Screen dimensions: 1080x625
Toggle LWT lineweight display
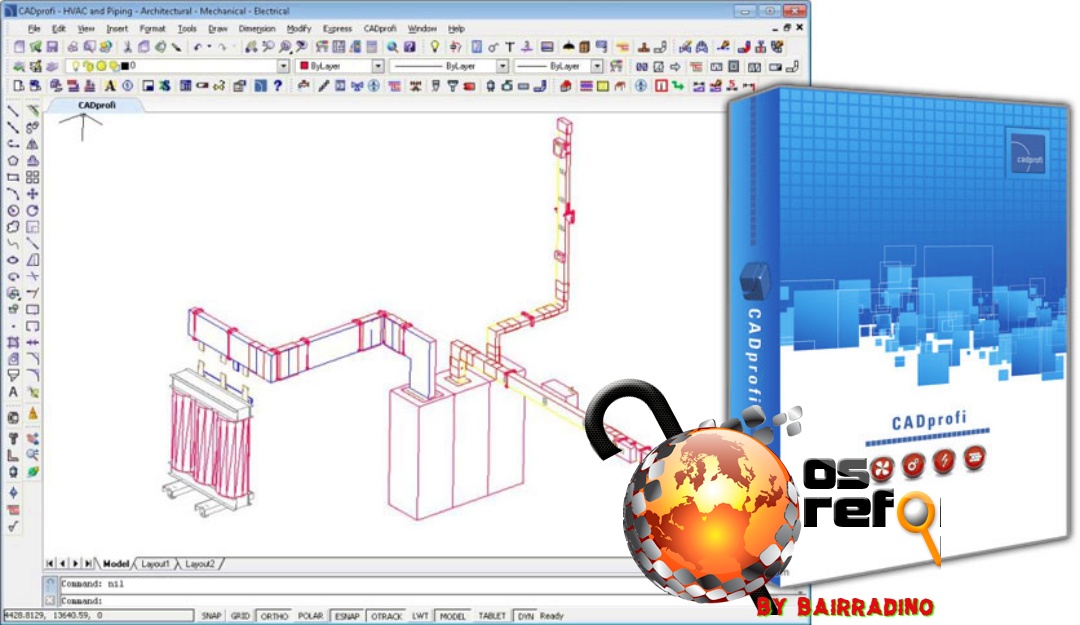click(x=420, y=616)
